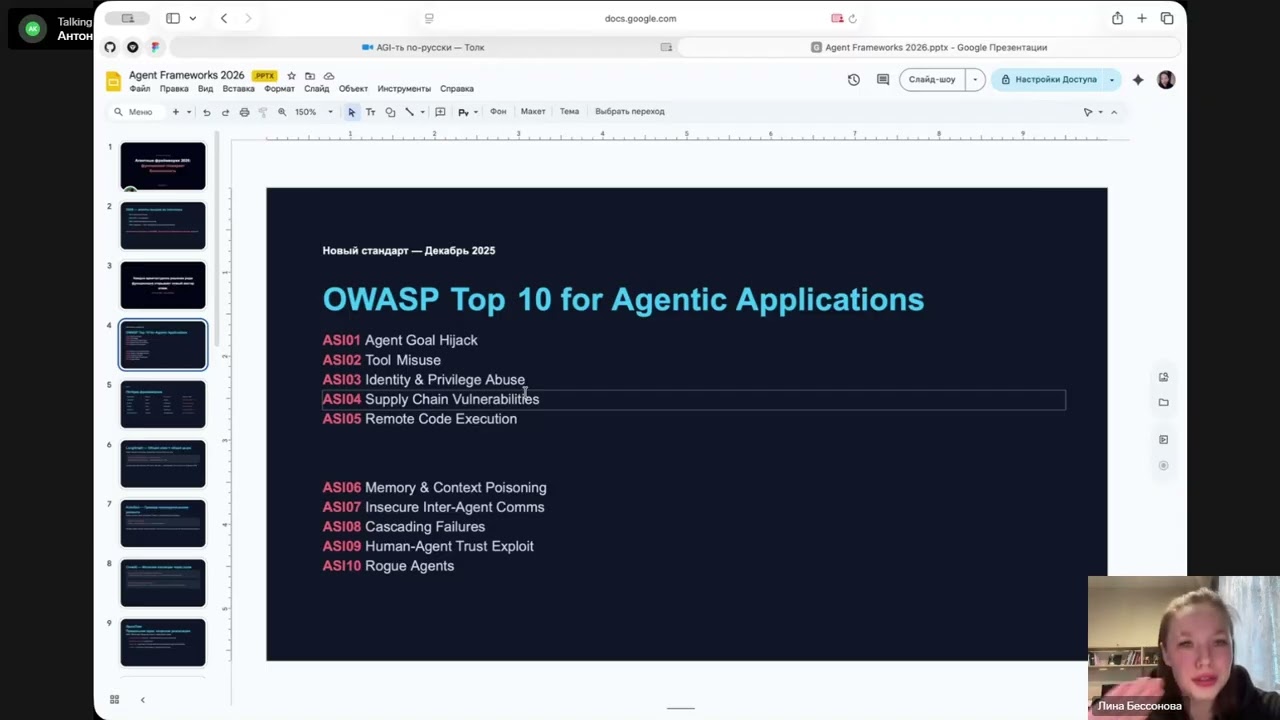Image resolution: width=1280 pixels, height=720 pixels.
Task: Check the cloud save status icon
Action: click(x=329, y=76)
